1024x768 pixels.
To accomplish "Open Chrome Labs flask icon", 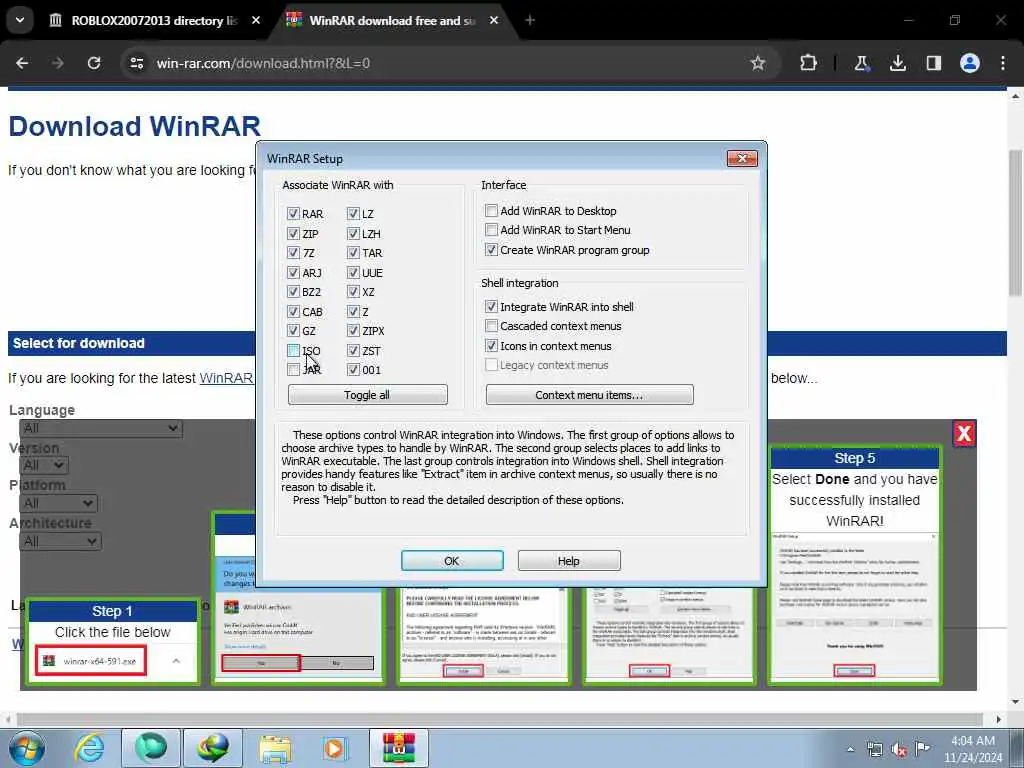I will [x=861, y=63].
